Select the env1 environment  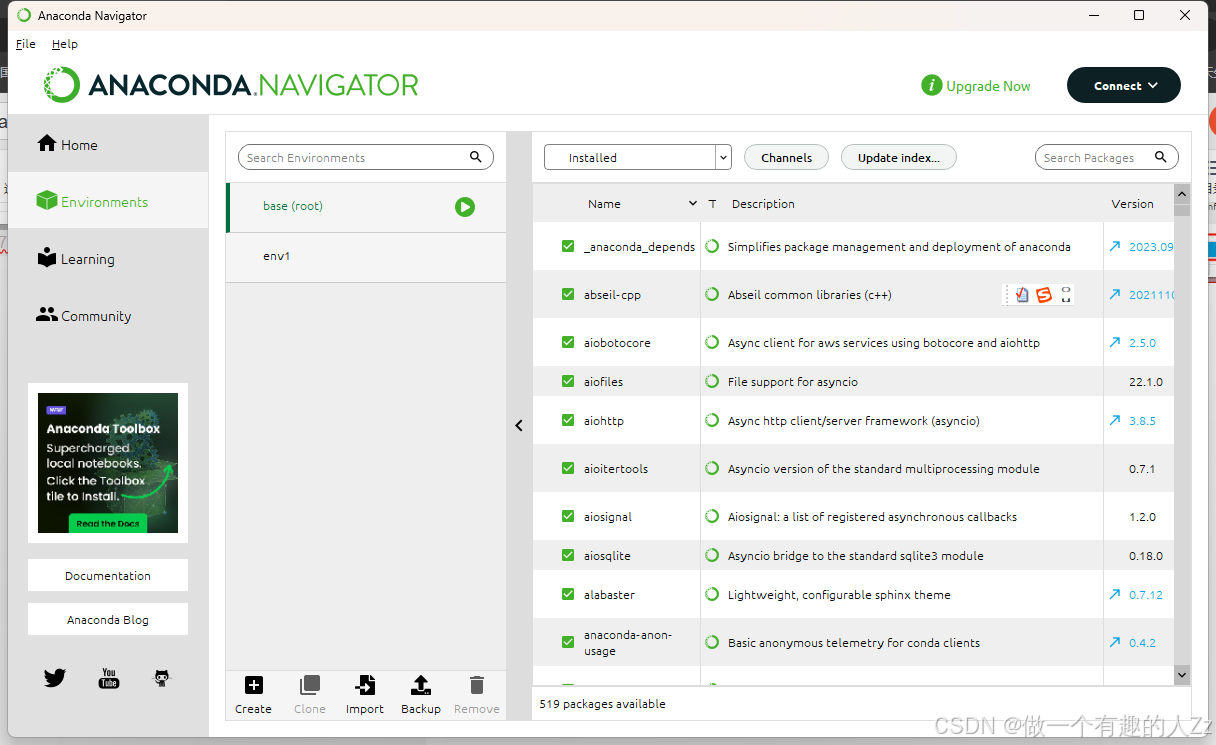pyautogui.click(x=366, y=257)
